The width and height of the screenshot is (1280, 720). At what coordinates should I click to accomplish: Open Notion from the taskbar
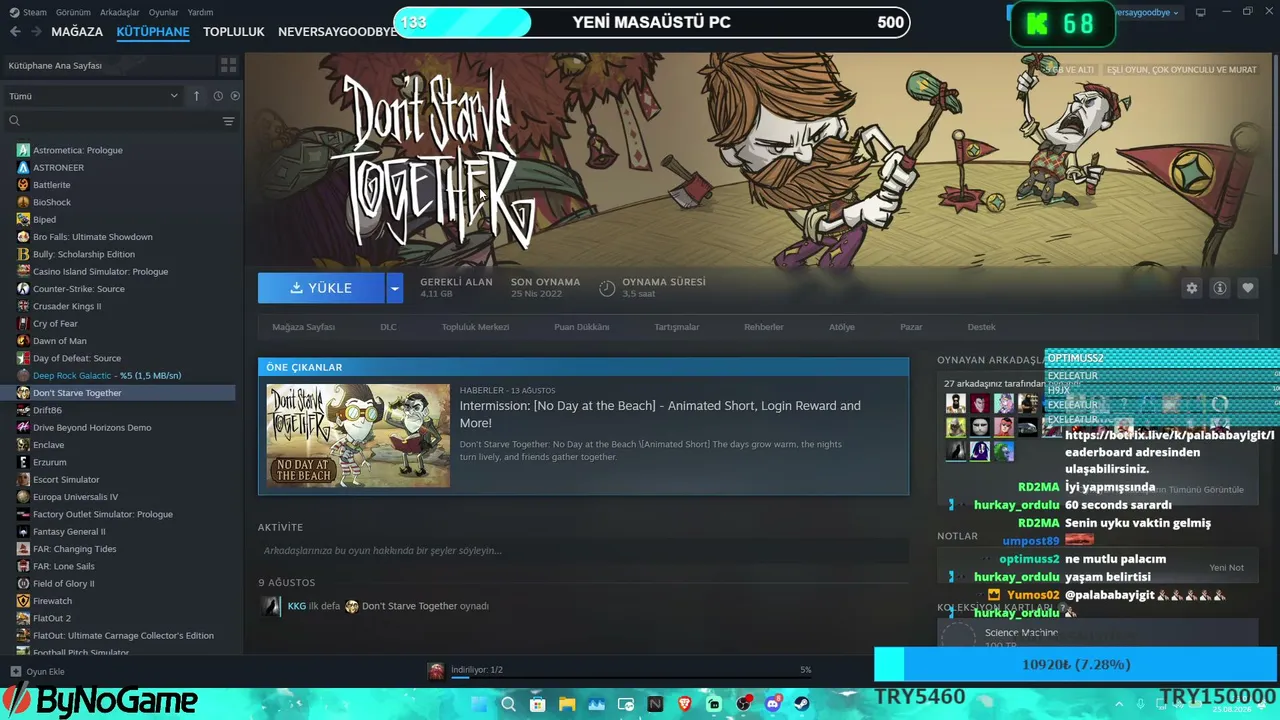coord(655,704)
